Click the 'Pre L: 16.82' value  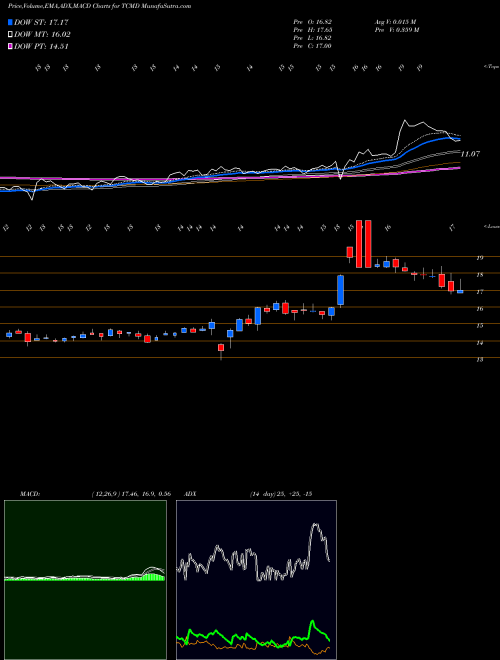(312, 38)
